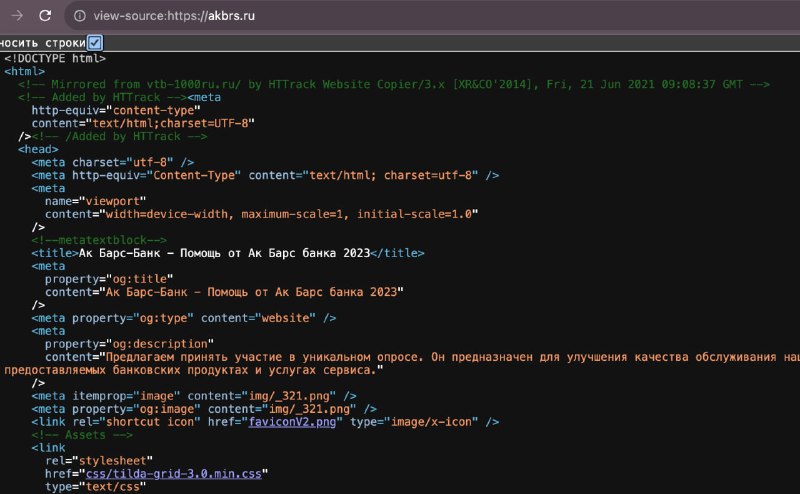The image size is (800, 494).
Task: Click the http-equiv="content-type" attribute line
Action: click(x=116, y=110)
